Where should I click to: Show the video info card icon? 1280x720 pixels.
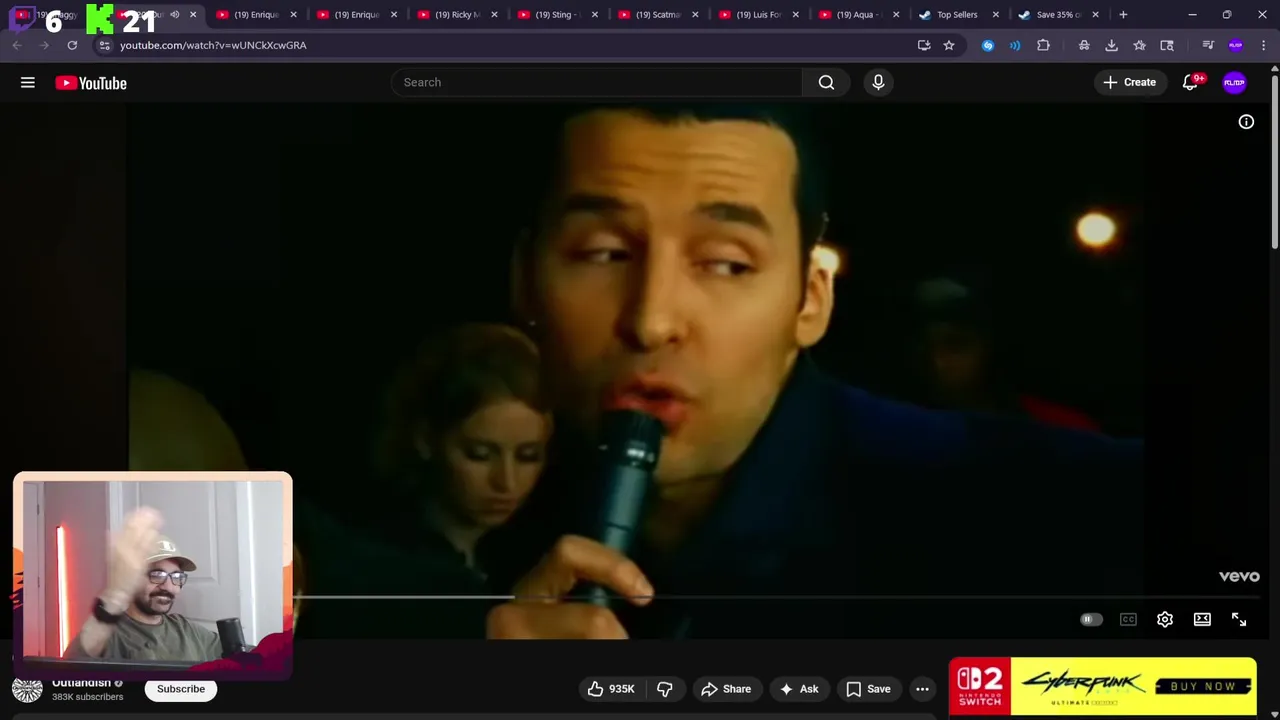click(1246, 122)
